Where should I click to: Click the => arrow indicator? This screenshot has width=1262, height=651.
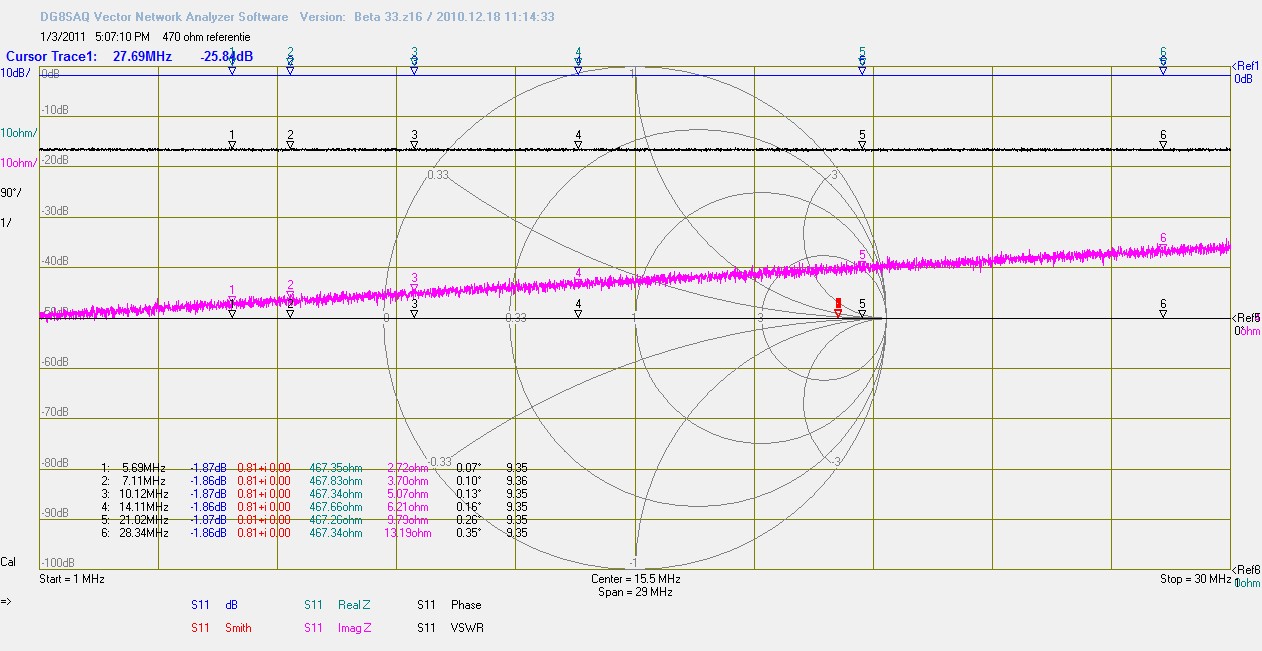click(6, 602)
